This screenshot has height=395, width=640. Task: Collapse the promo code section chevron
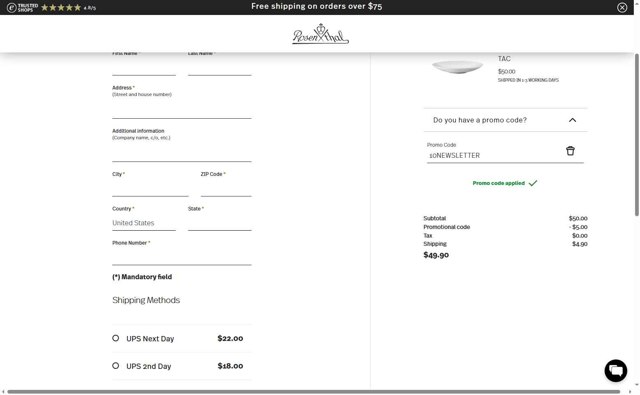coord(572,120)
